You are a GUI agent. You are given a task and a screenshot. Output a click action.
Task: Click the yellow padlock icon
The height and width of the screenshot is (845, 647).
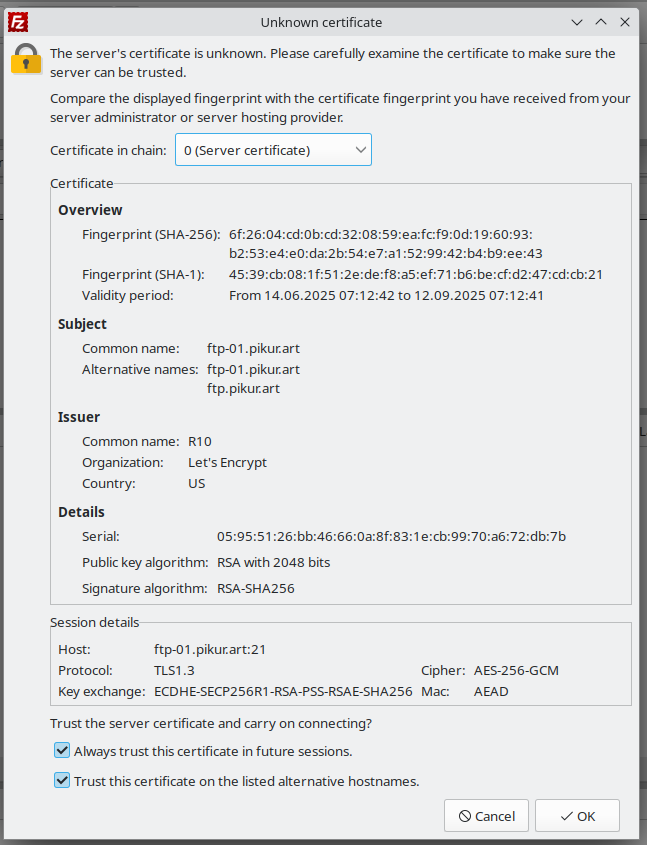[x=26, y=59]
